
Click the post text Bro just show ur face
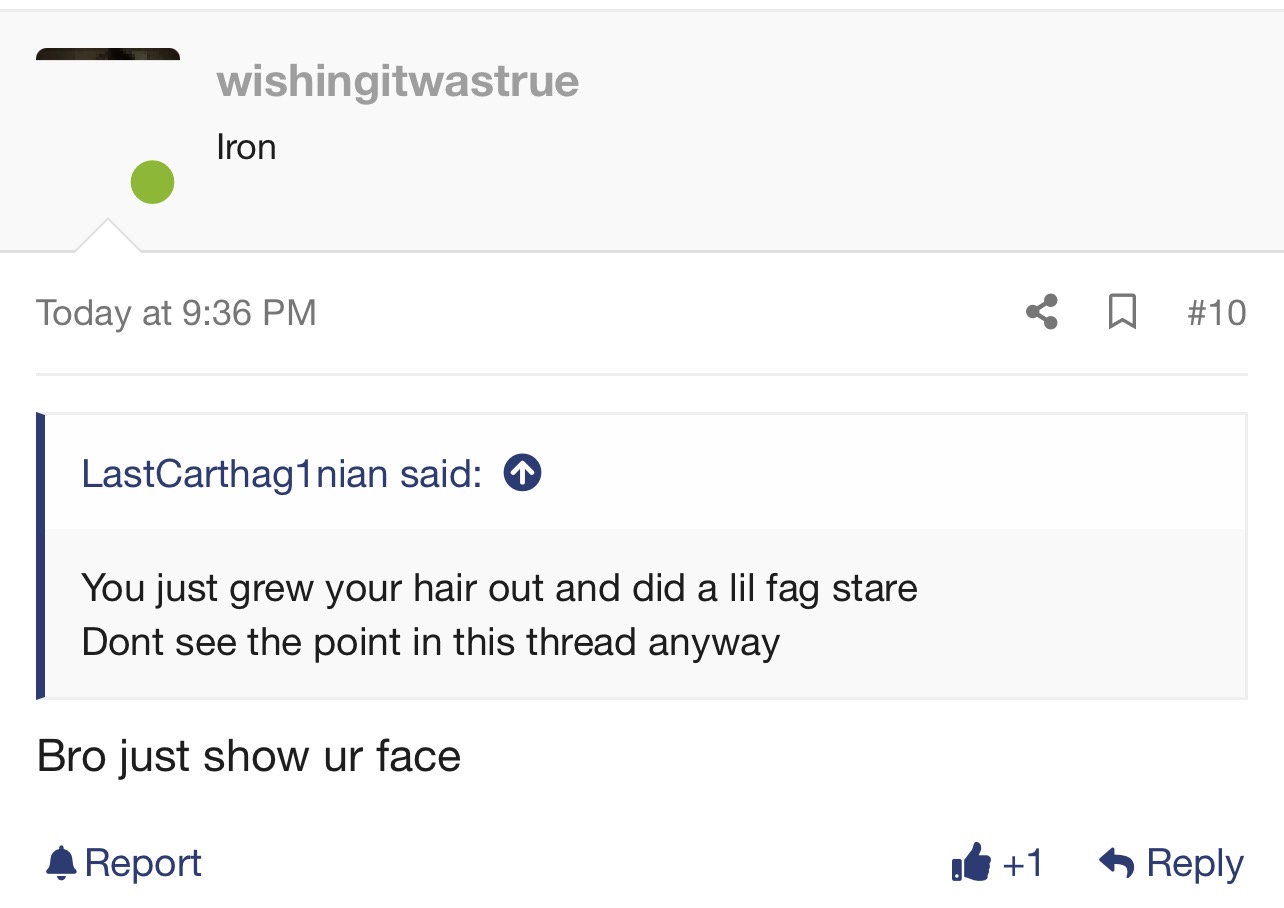pos(249,756)
